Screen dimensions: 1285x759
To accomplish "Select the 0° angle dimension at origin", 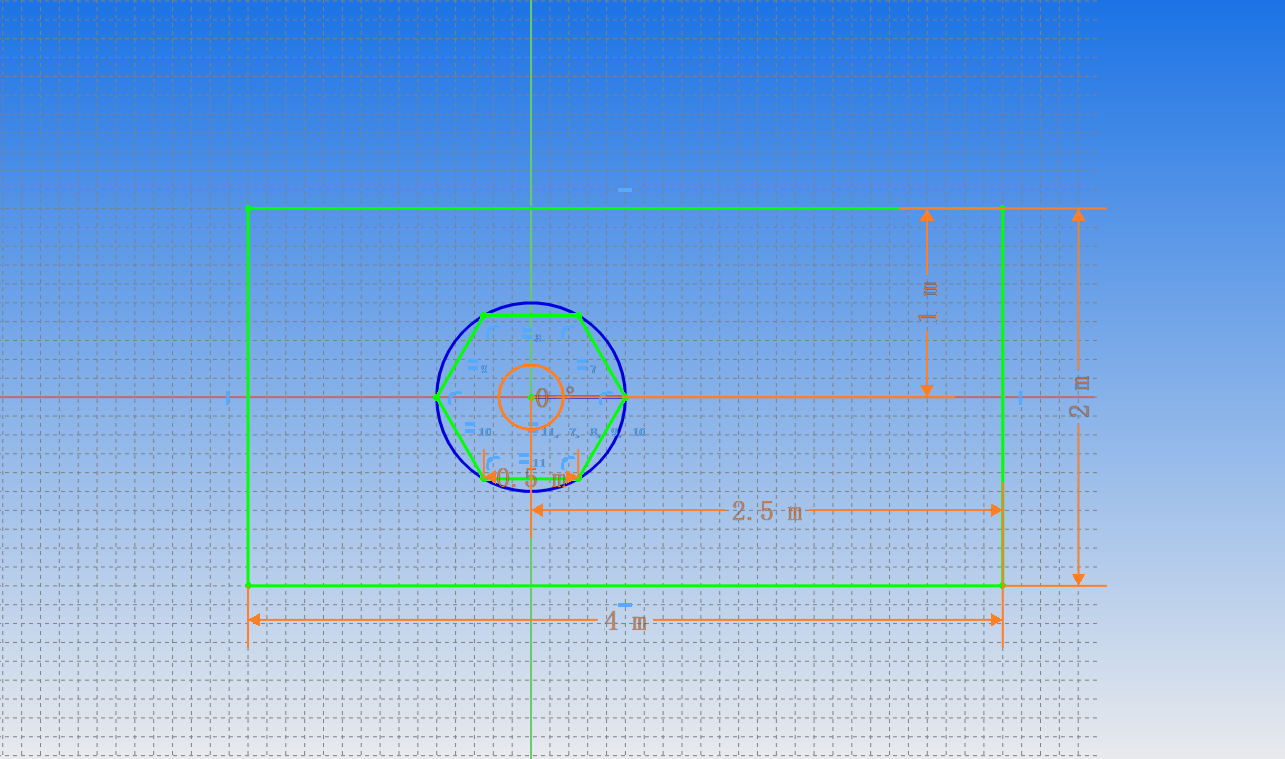I will coord(554,397).
